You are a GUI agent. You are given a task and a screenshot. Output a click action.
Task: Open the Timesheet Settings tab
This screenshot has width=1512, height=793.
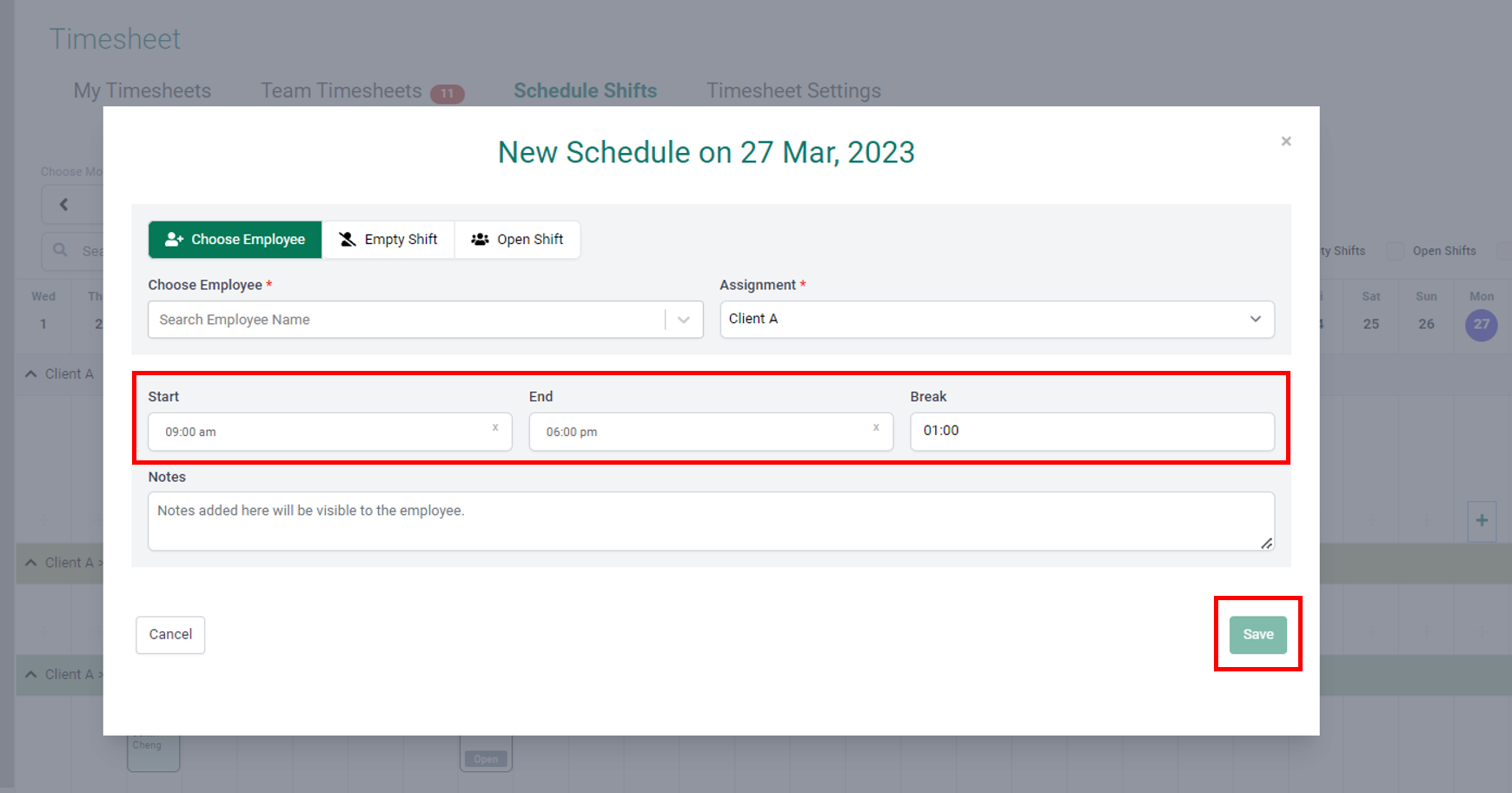(x=793, y=91)
